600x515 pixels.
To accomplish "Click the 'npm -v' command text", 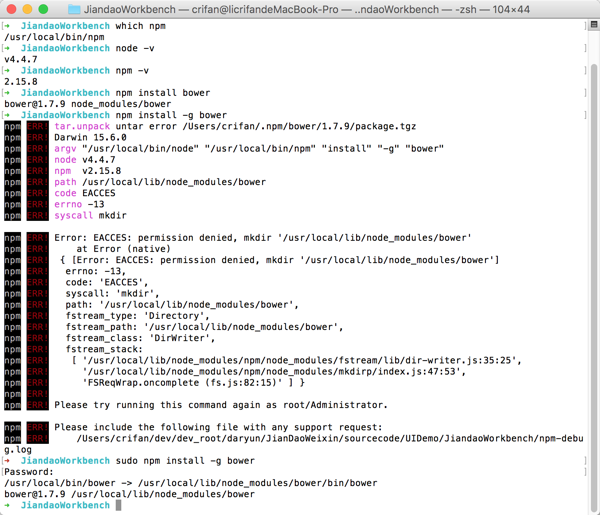I will point(132,70).
